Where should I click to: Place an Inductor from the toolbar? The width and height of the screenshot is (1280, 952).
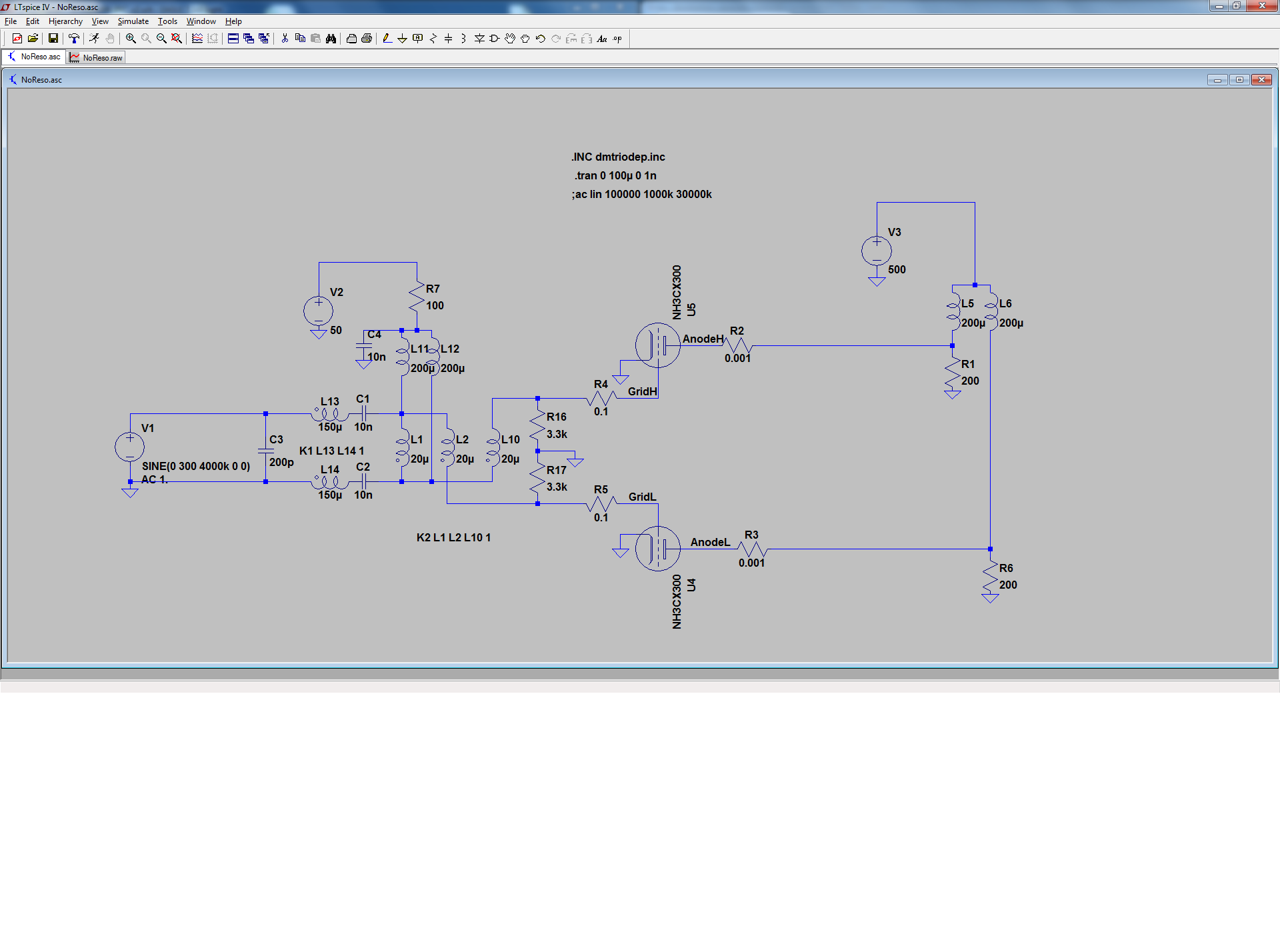coord(463,39)
